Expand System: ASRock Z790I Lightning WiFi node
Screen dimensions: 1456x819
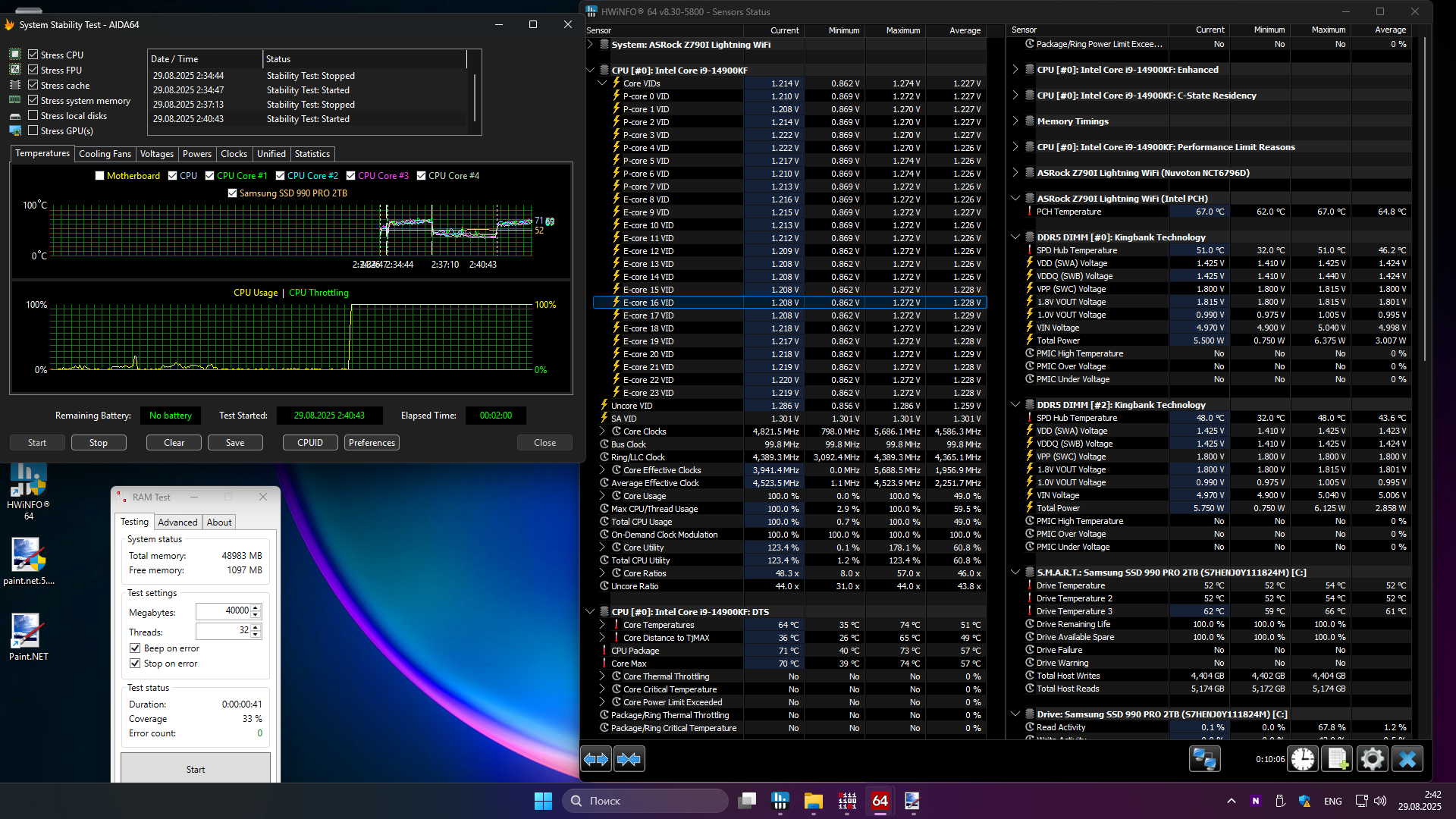(591, 45)
